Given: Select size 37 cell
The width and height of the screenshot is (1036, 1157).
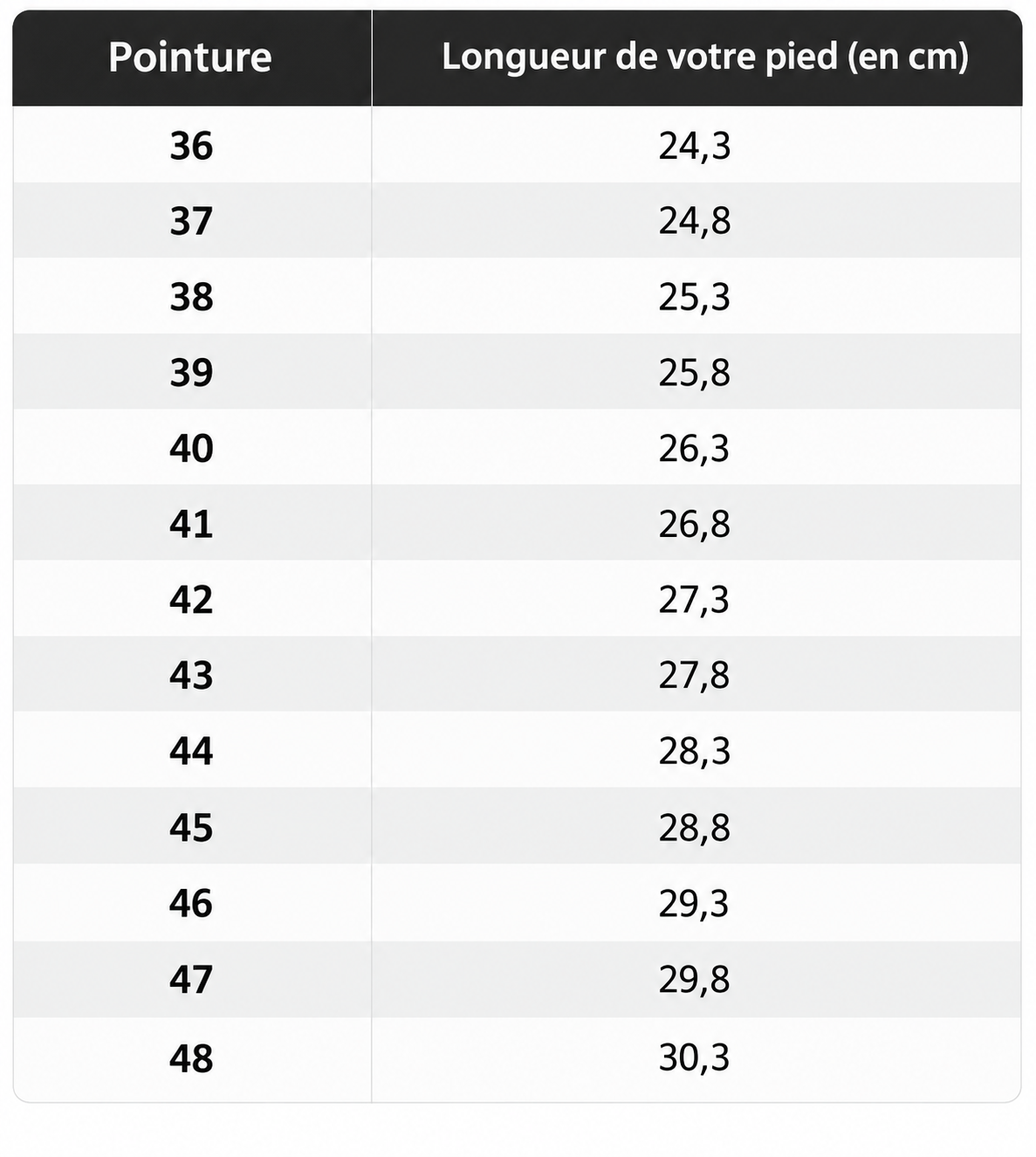Looking at the screenshot, I should point(191,221).
